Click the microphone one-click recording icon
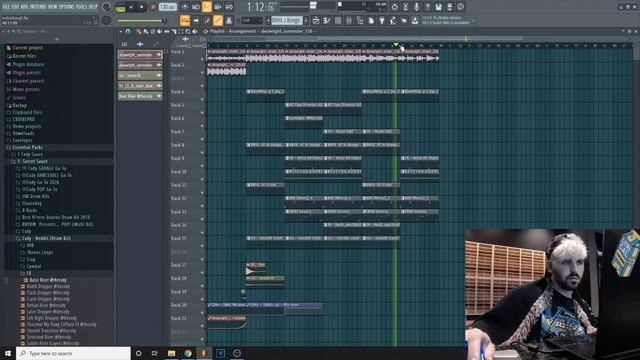Viewport: 640px width, 360px height. [x=416, y=7]
